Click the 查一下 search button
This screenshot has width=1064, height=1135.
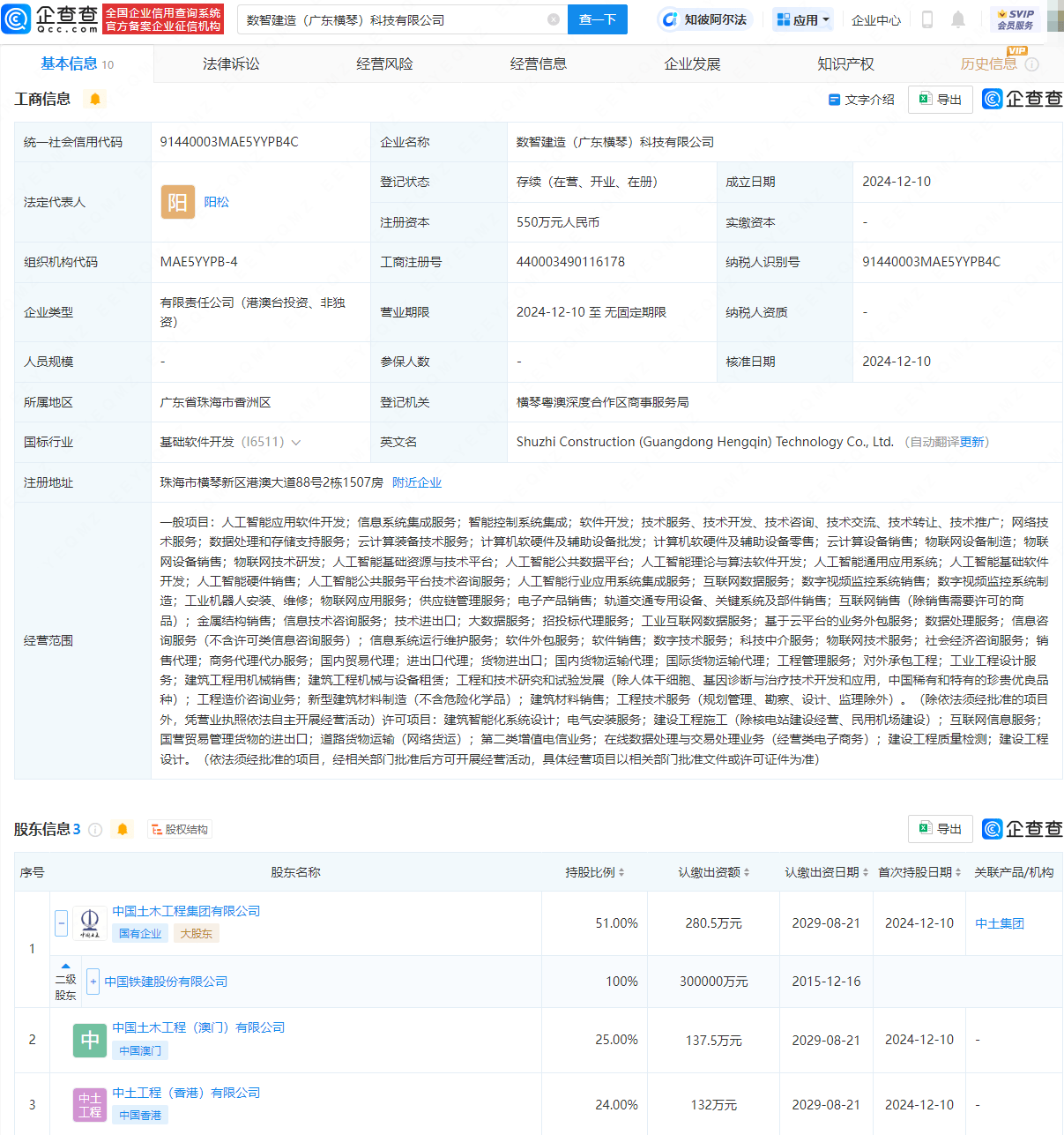click(x=597, y=19)
